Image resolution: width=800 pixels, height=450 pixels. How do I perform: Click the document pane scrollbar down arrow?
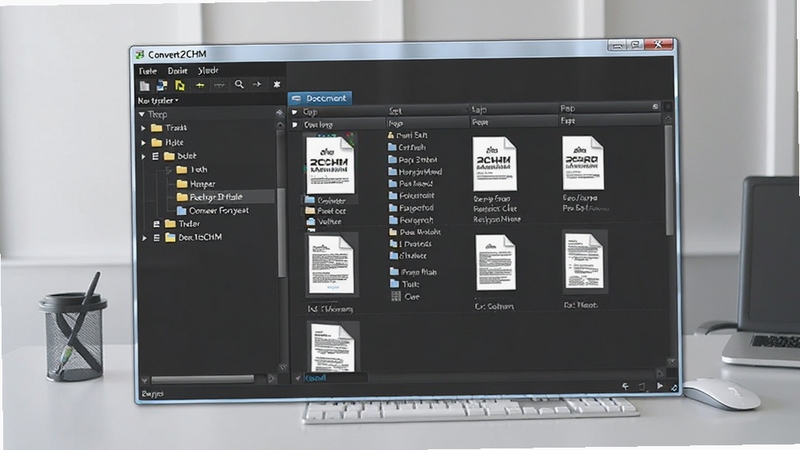click(671, 361)
